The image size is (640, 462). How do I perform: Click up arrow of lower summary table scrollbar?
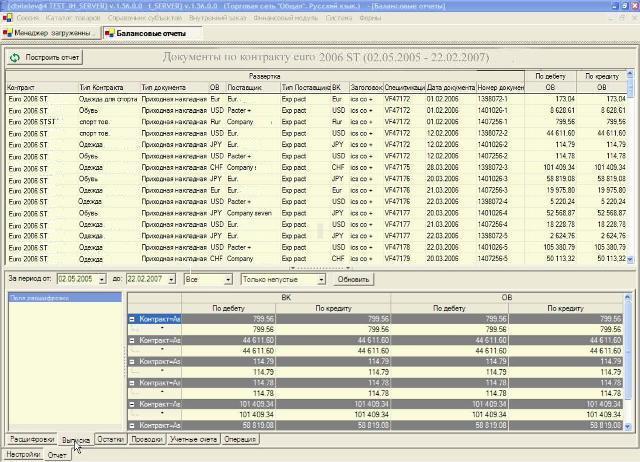[x=628, y=297]
